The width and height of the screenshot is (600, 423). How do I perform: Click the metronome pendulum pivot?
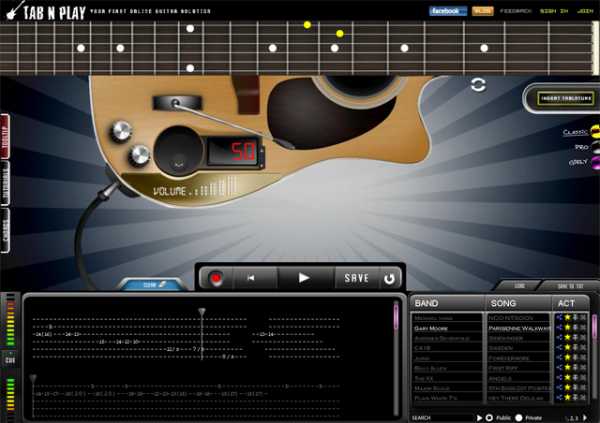pos(175,103)
